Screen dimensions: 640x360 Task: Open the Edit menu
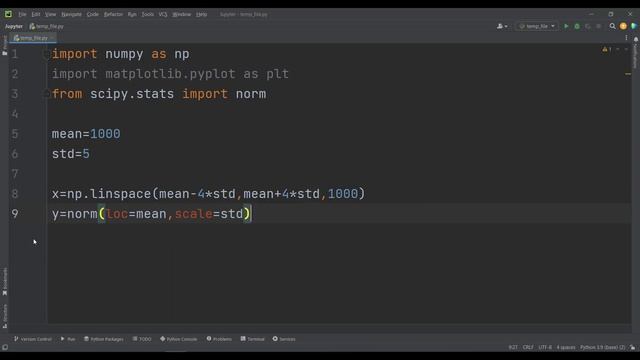(36, 14)
